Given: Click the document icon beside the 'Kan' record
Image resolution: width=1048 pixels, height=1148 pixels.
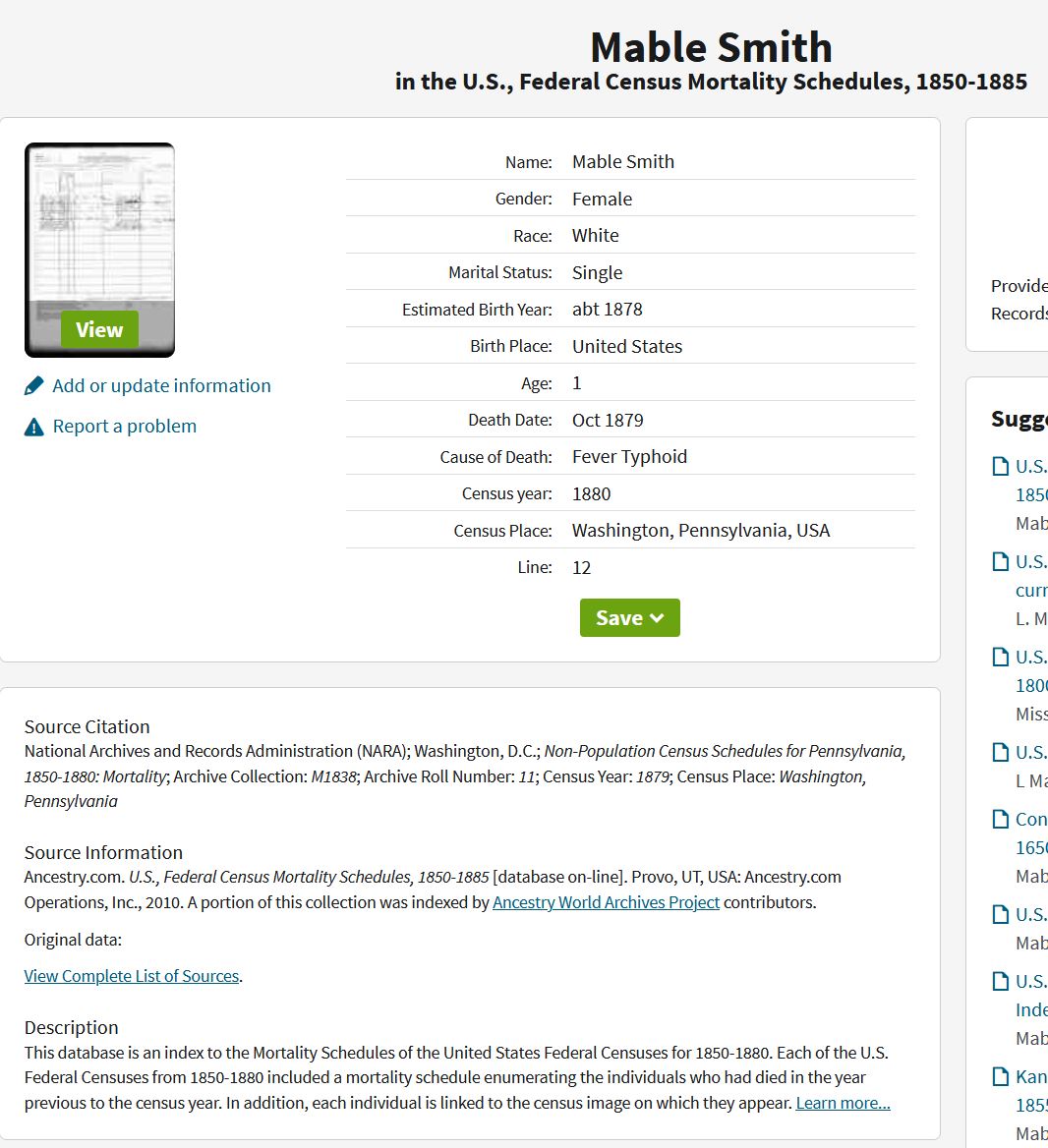Looking at the screenshot, I should tap(1001, 1076).
